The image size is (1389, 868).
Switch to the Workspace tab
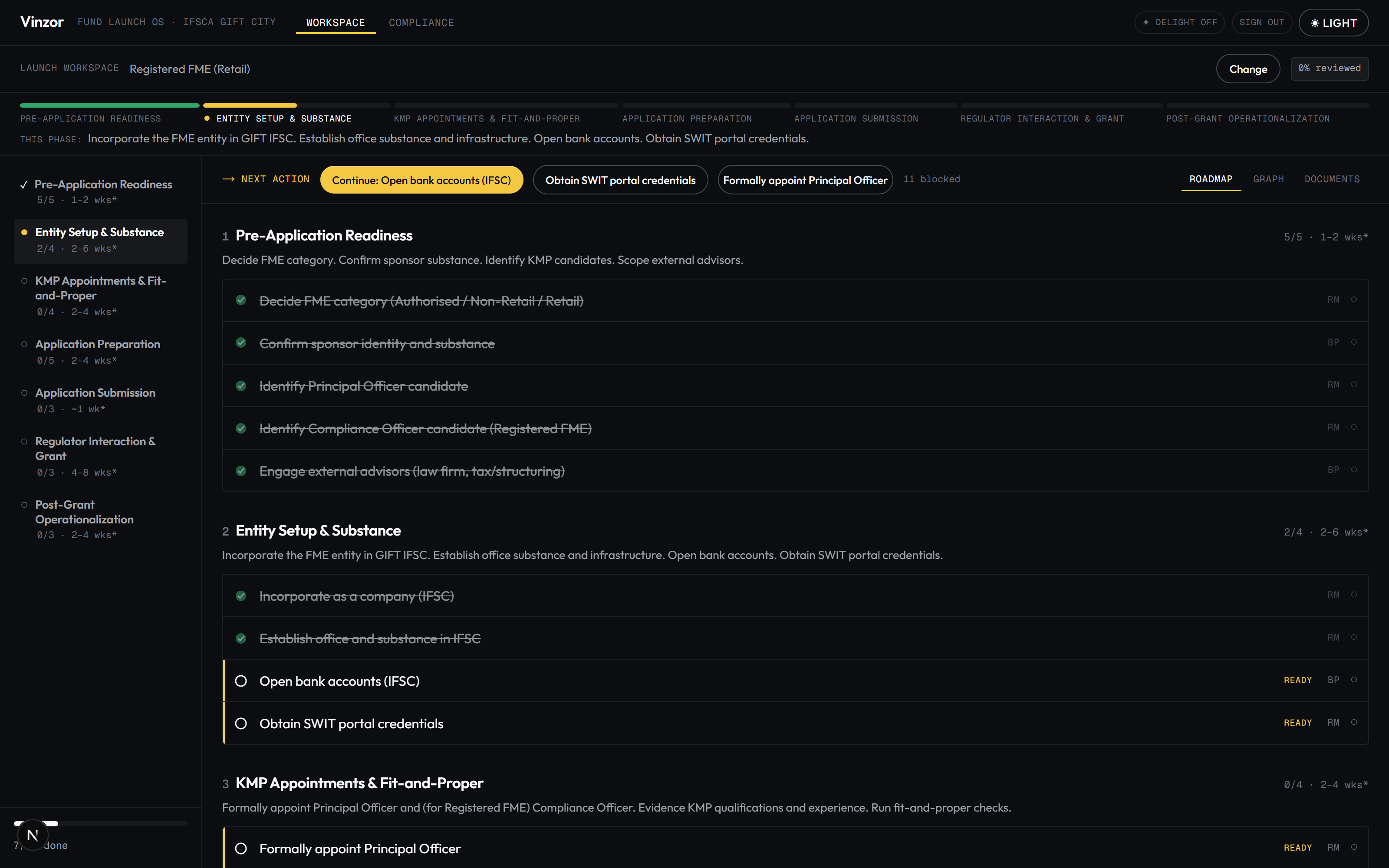[x=336, y=23]
